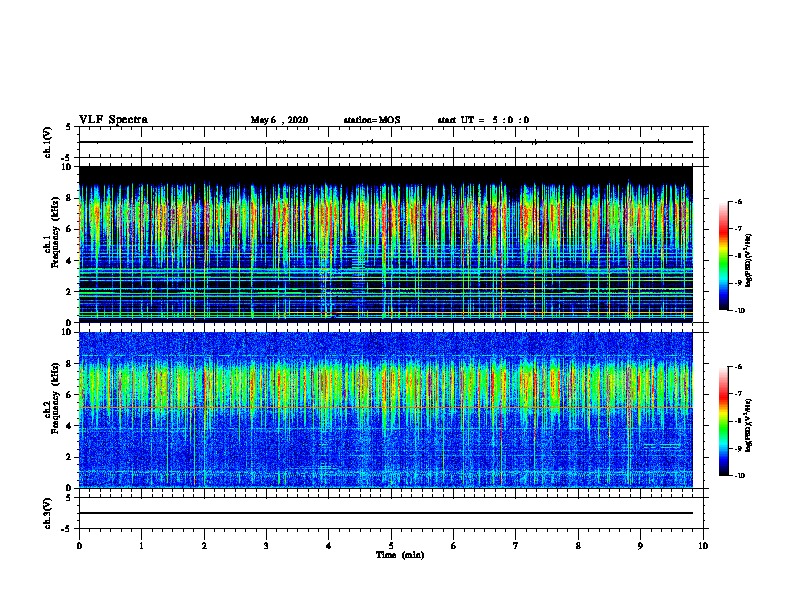Click the "Time (min)" x-axis label
Viewport: 792px width, 612px height.
click(400, 555)
